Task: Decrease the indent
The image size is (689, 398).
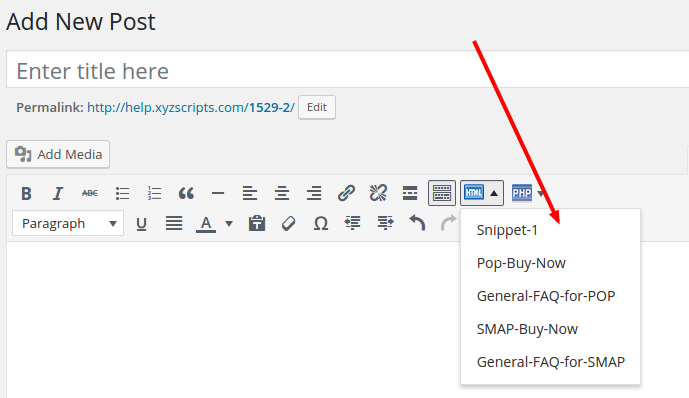Action: (352, 224)
